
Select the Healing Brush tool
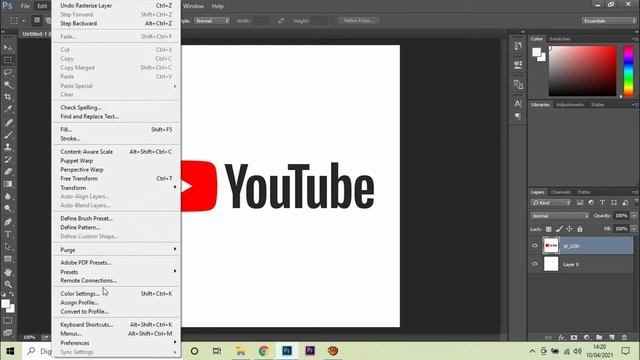8,122
